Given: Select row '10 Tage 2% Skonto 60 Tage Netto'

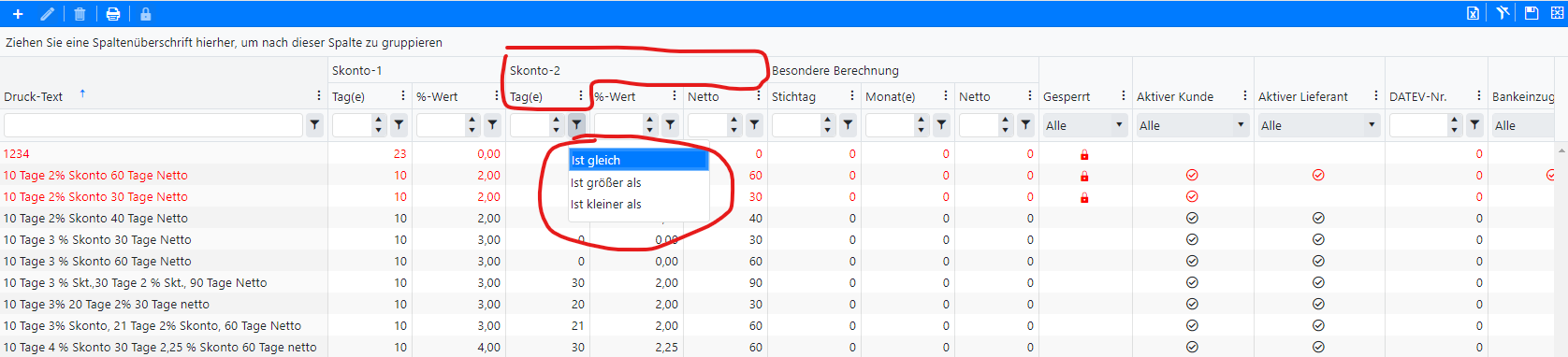Looking at the screenshot, I should click(x=777, y=175).
